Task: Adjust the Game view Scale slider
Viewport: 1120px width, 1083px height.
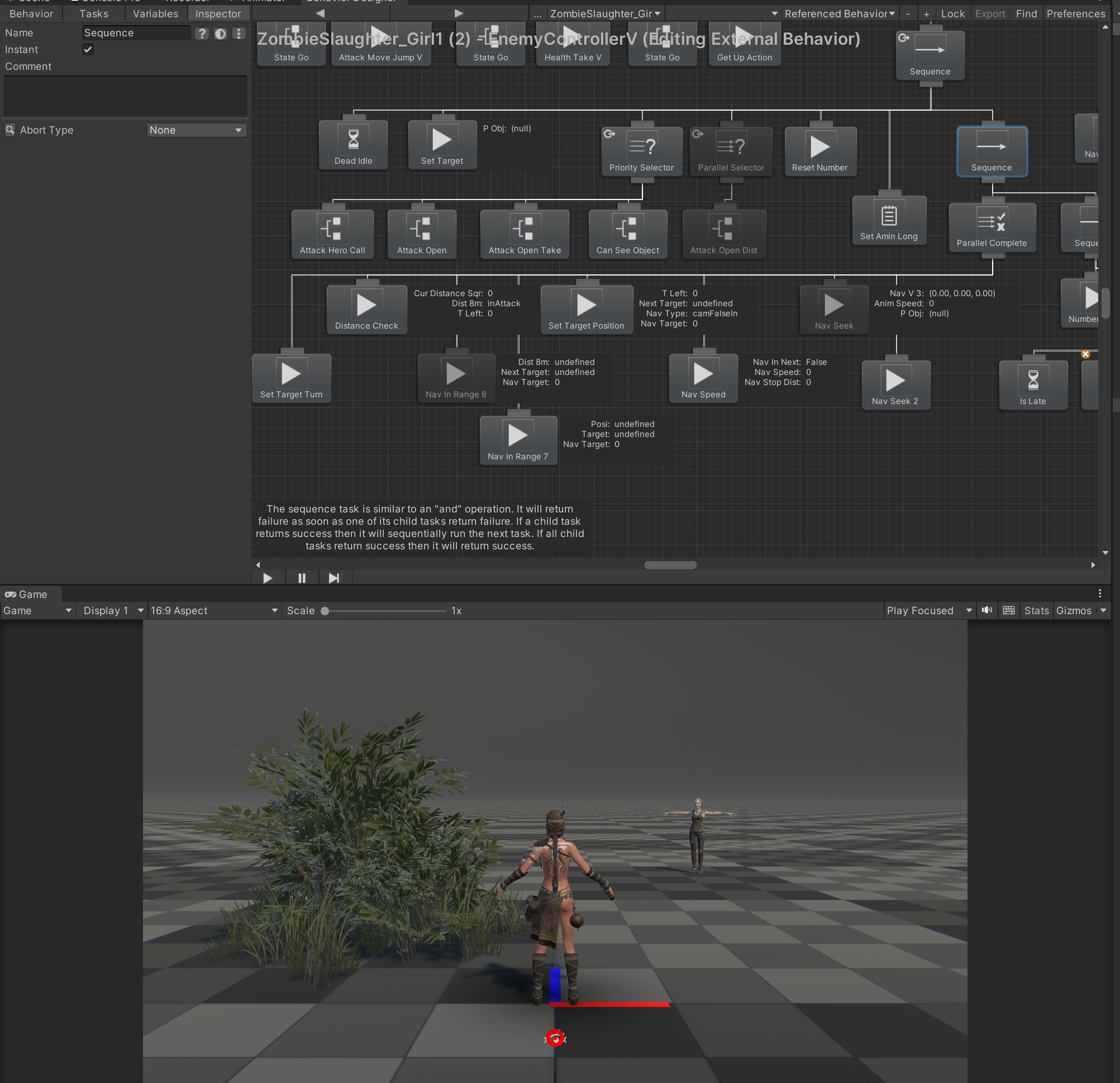Action: tap(384, 611)
